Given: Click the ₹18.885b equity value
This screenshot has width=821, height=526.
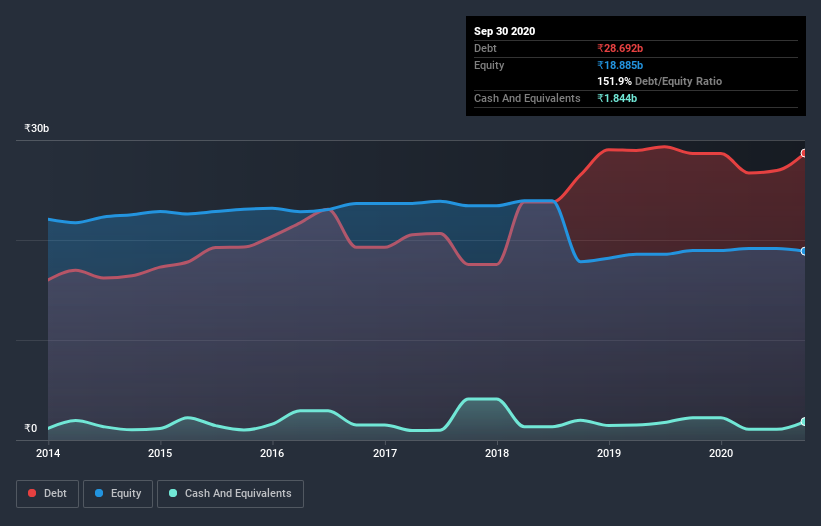Looking at the screenshot, I should pos(620,65).
